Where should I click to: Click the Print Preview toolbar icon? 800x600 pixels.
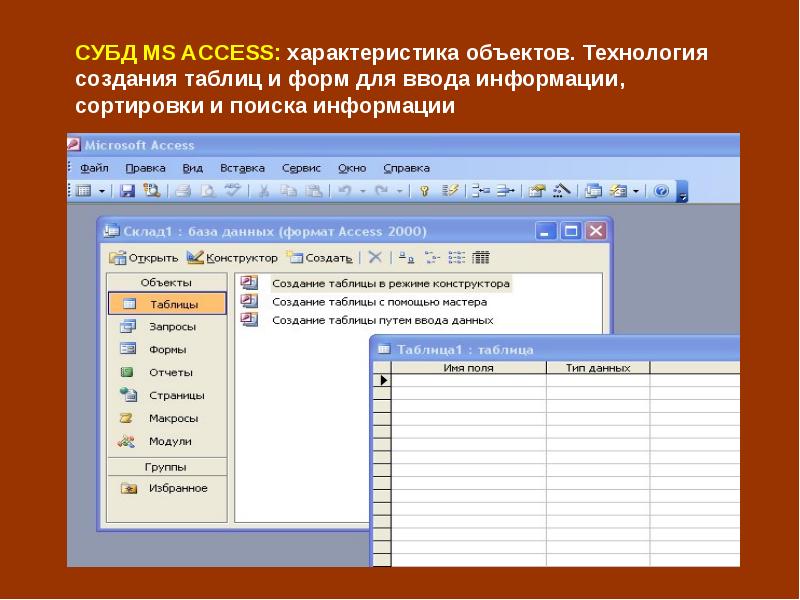pyautogui.click(x=208, y=191)
